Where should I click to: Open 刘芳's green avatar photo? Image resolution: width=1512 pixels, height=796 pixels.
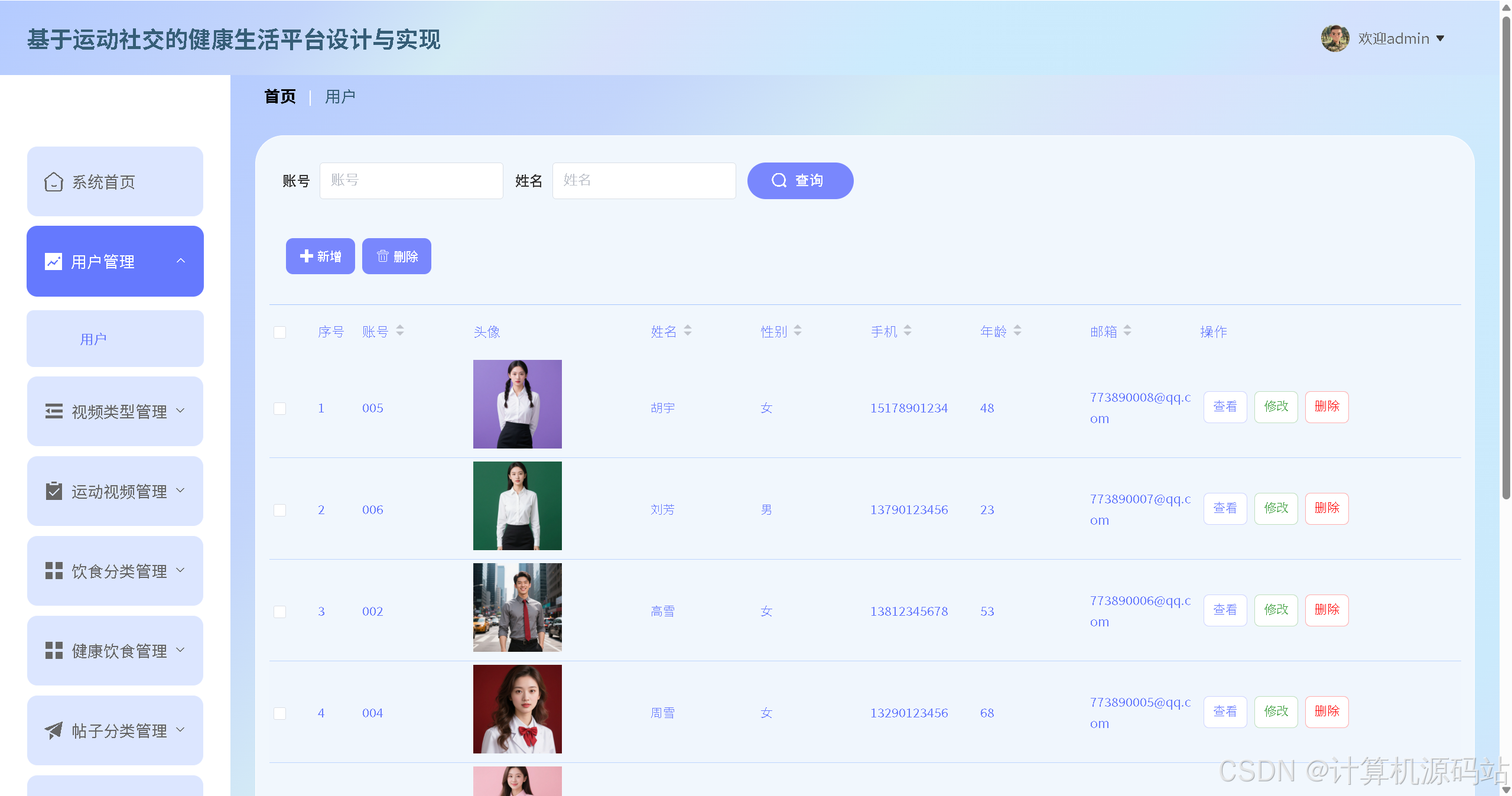click(517, 506)
